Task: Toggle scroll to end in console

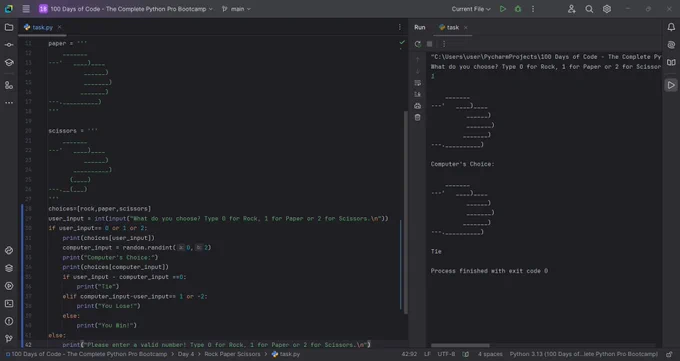Action: pos(417,94)
